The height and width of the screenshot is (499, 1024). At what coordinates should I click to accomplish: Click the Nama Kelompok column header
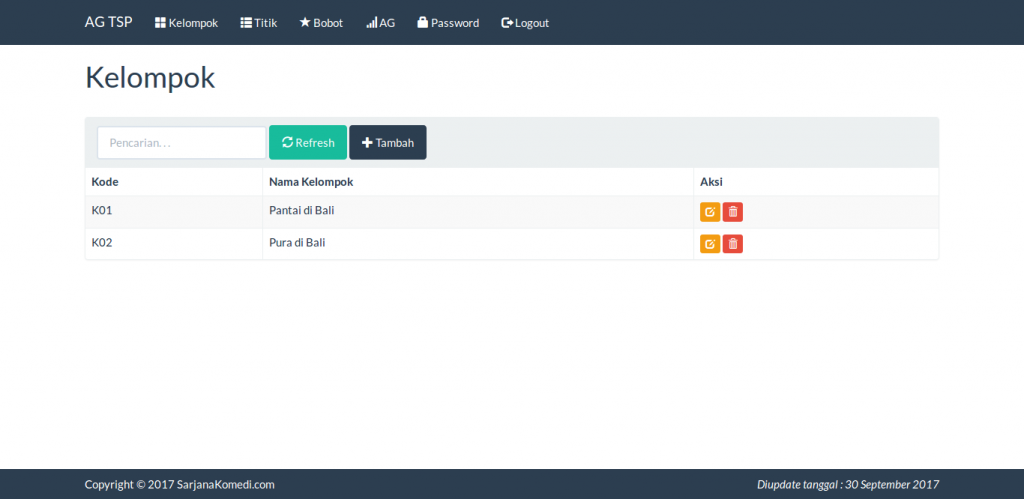click(x=311, y=182)
